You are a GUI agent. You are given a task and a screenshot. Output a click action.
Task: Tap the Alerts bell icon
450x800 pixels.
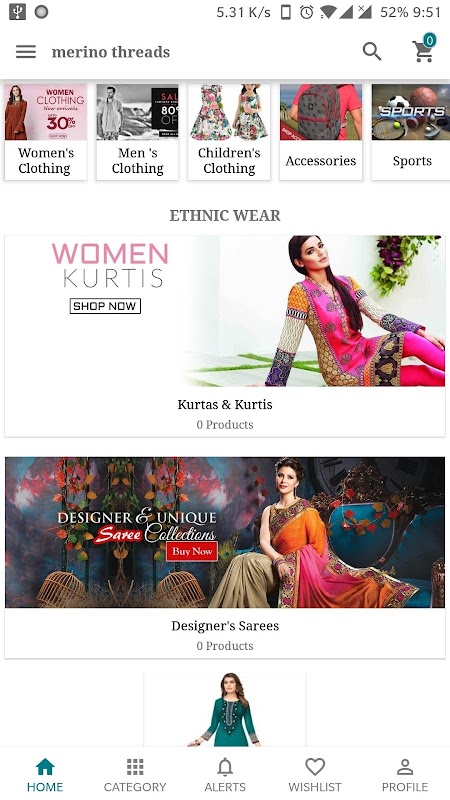(225, 766)
